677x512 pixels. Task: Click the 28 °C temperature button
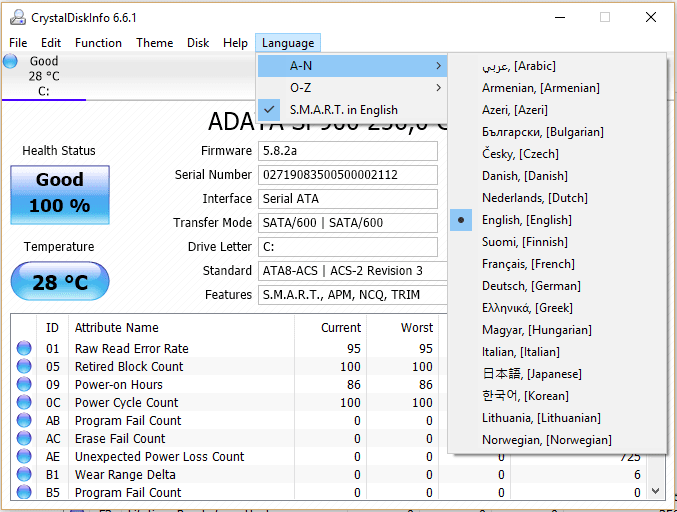(x=60, y=281)
